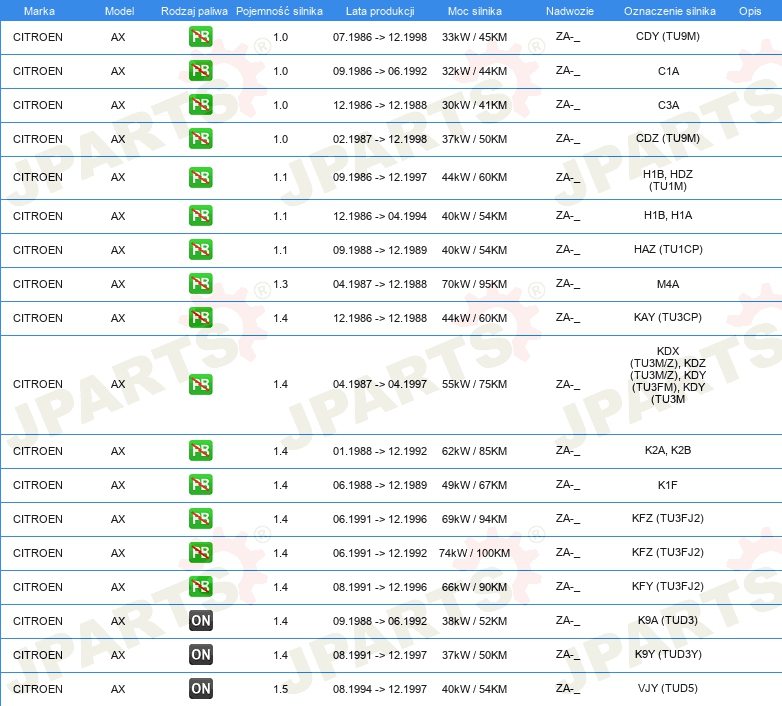Click the power value 66kW / 90KM
Screen dimensions: 782x706
474,586
